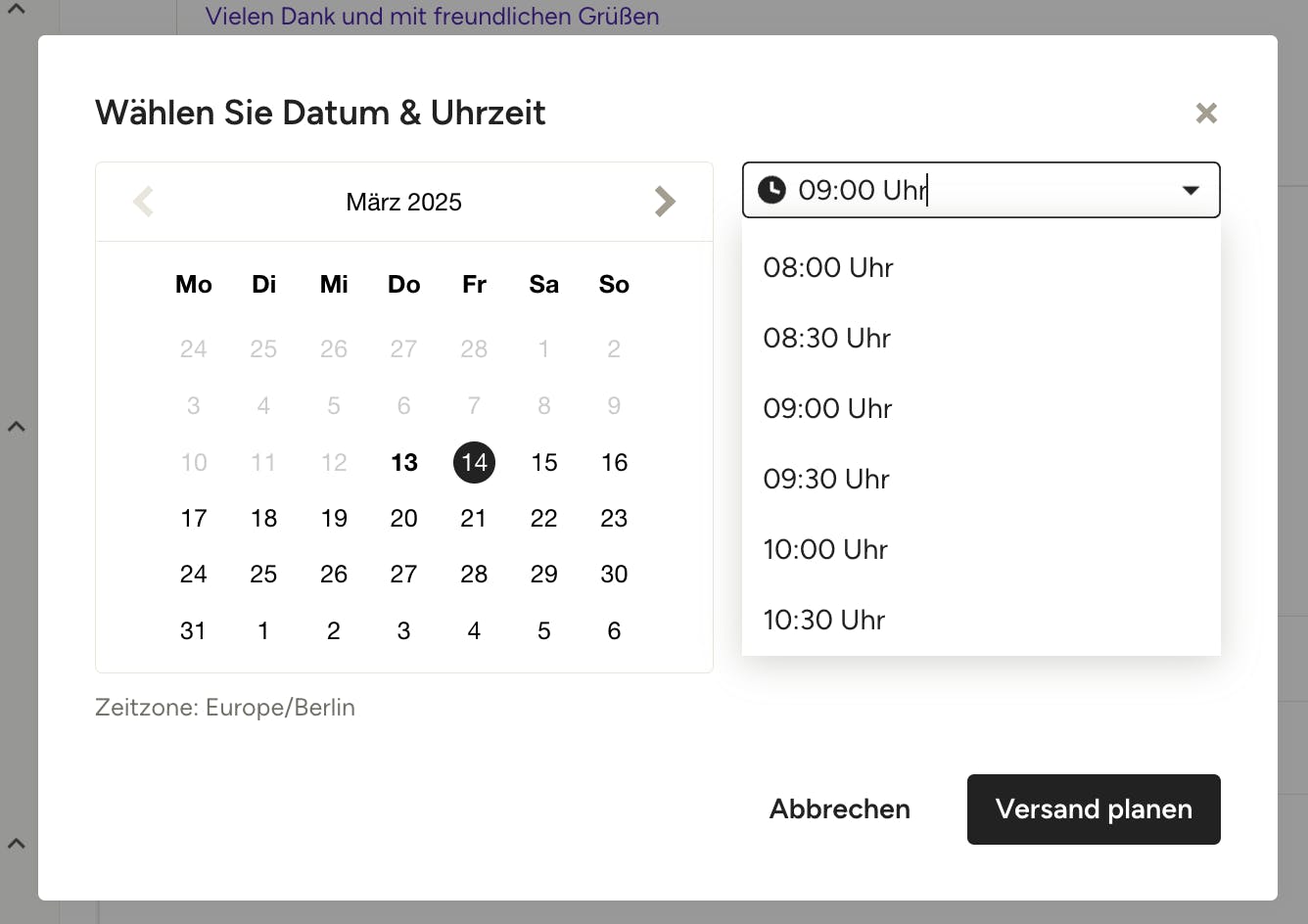Click the clock icon in time field

(x=771, y=190)
